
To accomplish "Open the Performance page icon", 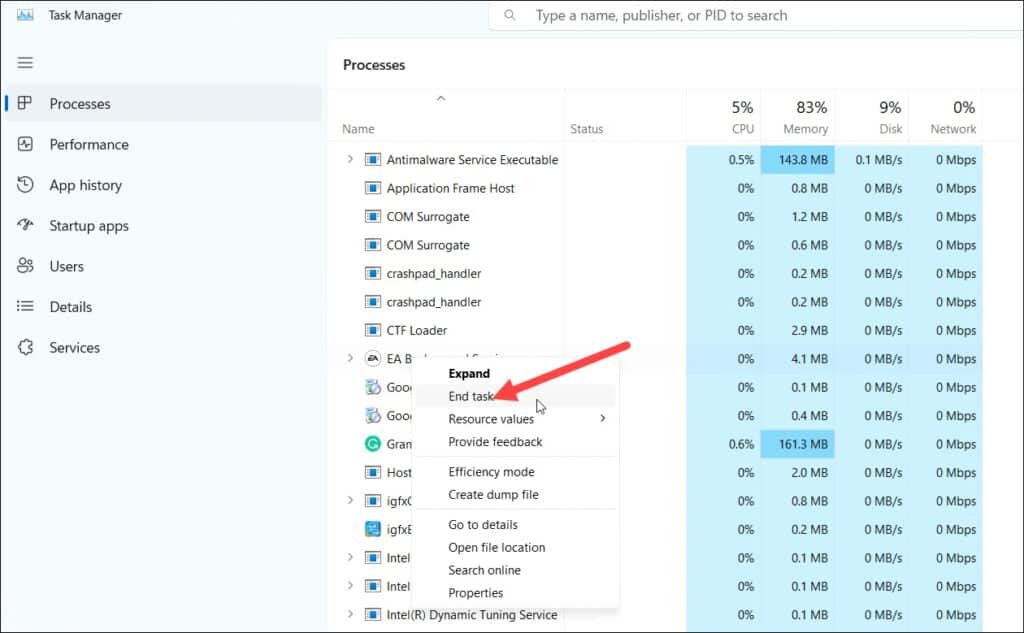I will pos(26,144).
